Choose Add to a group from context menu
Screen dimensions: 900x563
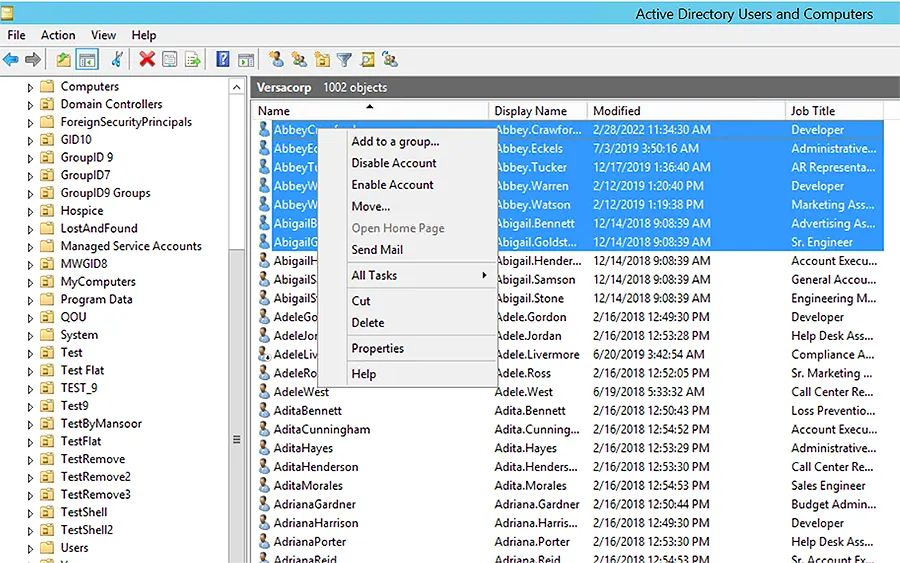[x=395, y=141]
